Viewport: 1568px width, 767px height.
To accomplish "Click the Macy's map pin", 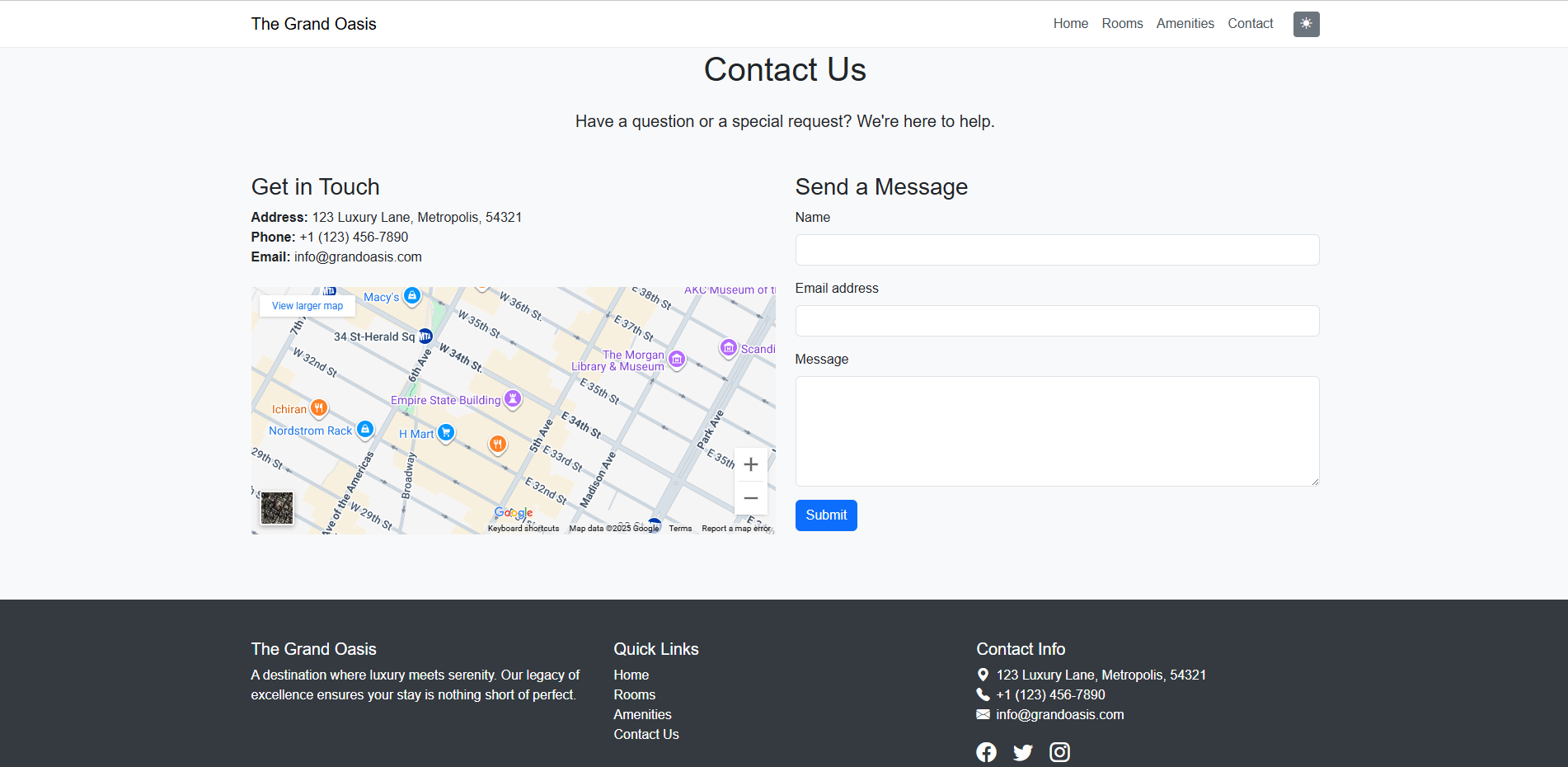I will 412,295.
